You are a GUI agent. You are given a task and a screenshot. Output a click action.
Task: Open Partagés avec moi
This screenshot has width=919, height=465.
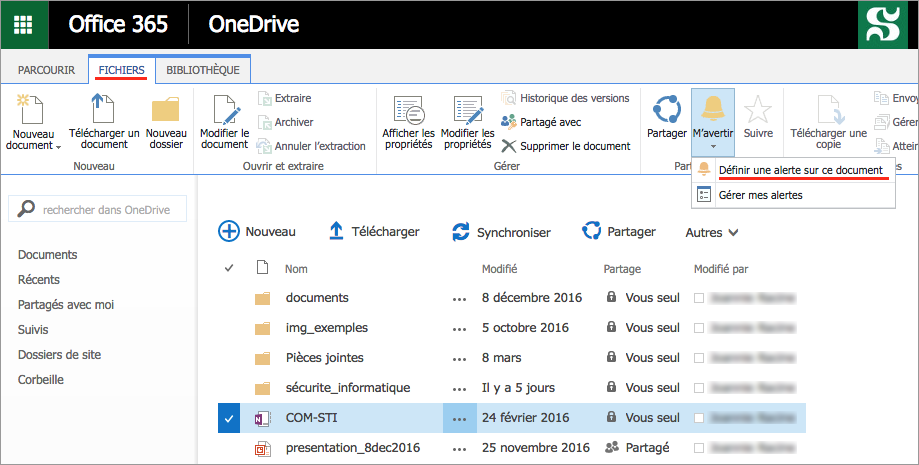(x=66, y=304)
